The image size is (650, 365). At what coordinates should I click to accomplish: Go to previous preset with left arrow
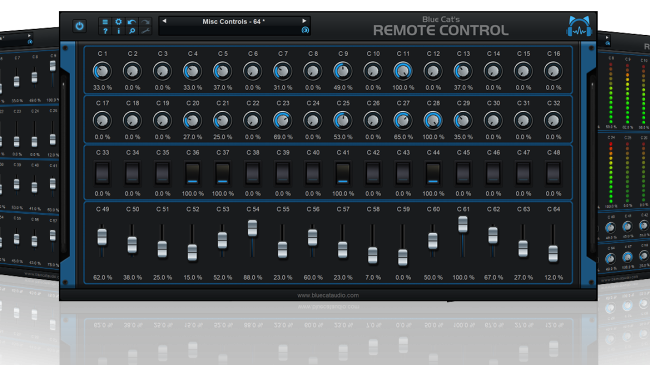tap(165, 21)
